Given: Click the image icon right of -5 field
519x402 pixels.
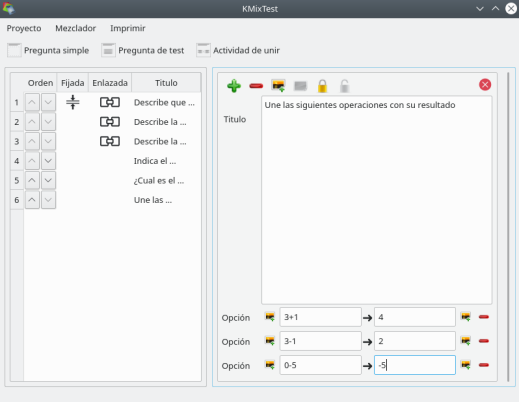Looking at the screenshot, I should [465, 365].
